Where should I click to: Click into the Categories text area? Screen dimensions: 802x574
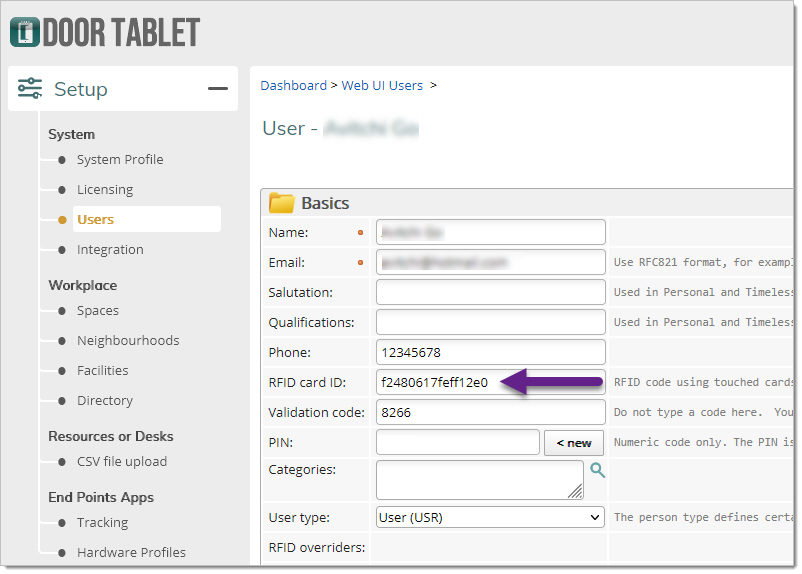coord(478,479)
